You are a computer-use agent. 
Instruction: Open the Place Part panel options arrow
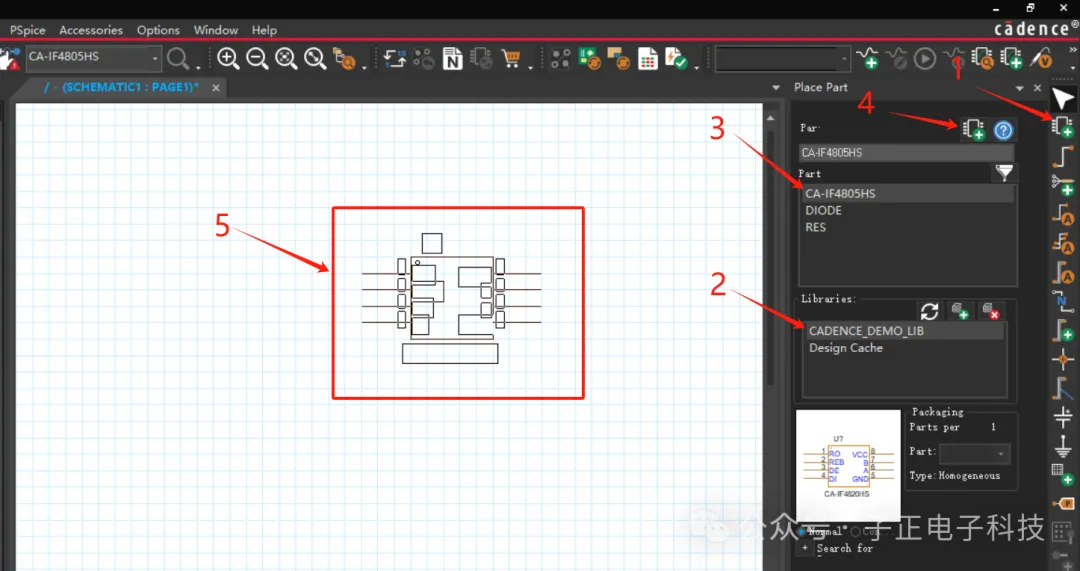pos(1019,88)
